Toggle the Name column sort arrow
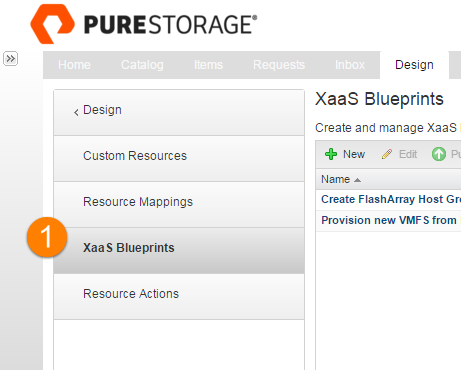The width and height of the screenshot is (461, 370). [357, 180]
